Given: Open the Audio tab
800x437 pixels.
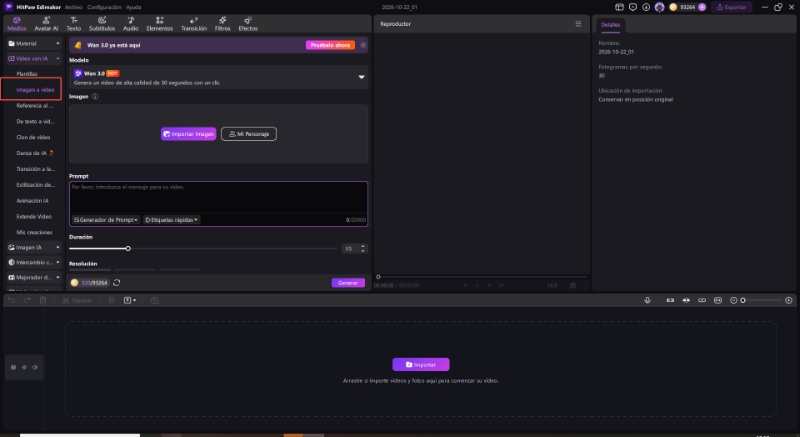Looking at the screenshot, I should coord(131,24).
